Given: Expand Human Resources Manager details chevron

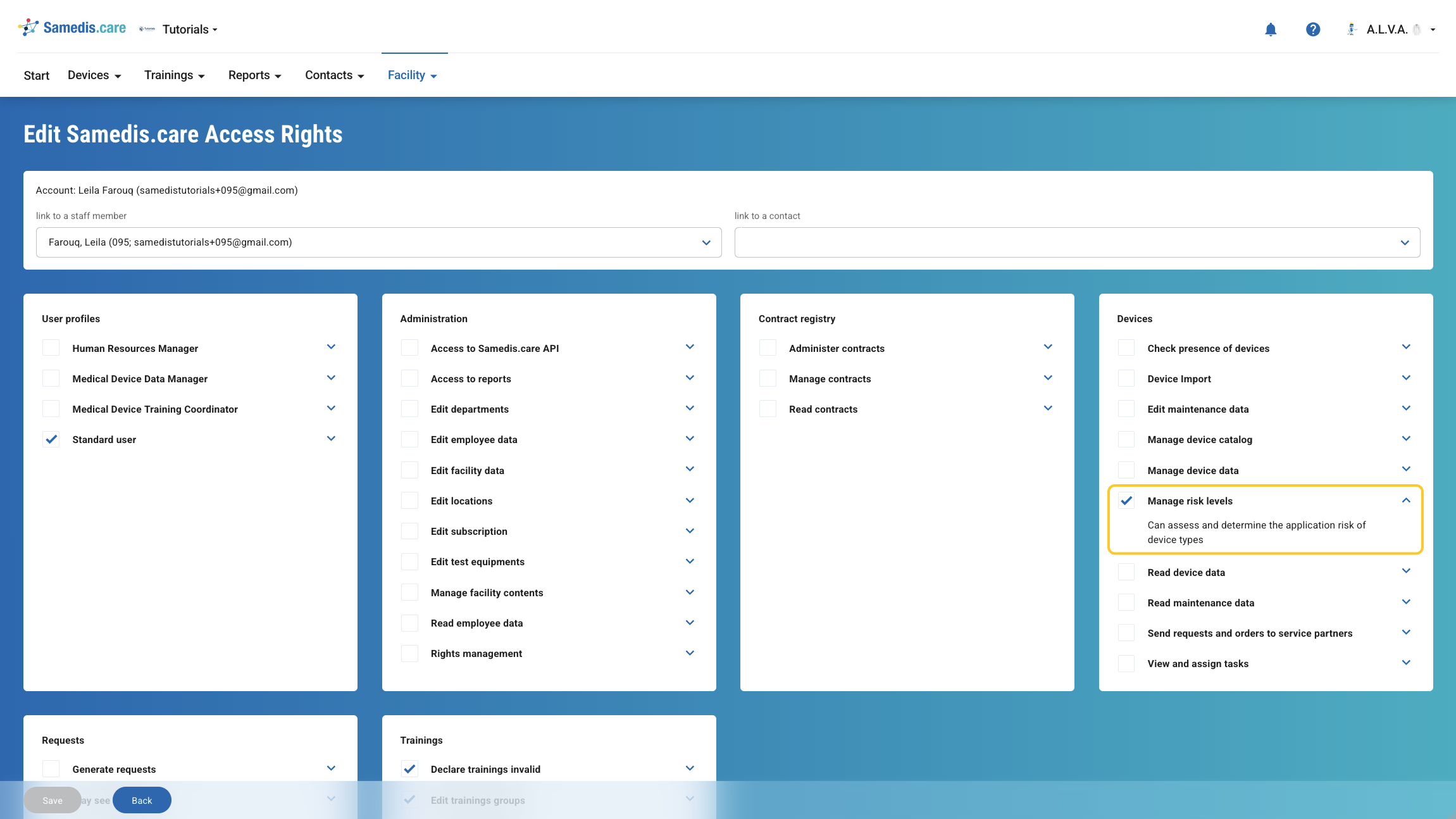Looking at the screenshot, I should coord(331,347).
